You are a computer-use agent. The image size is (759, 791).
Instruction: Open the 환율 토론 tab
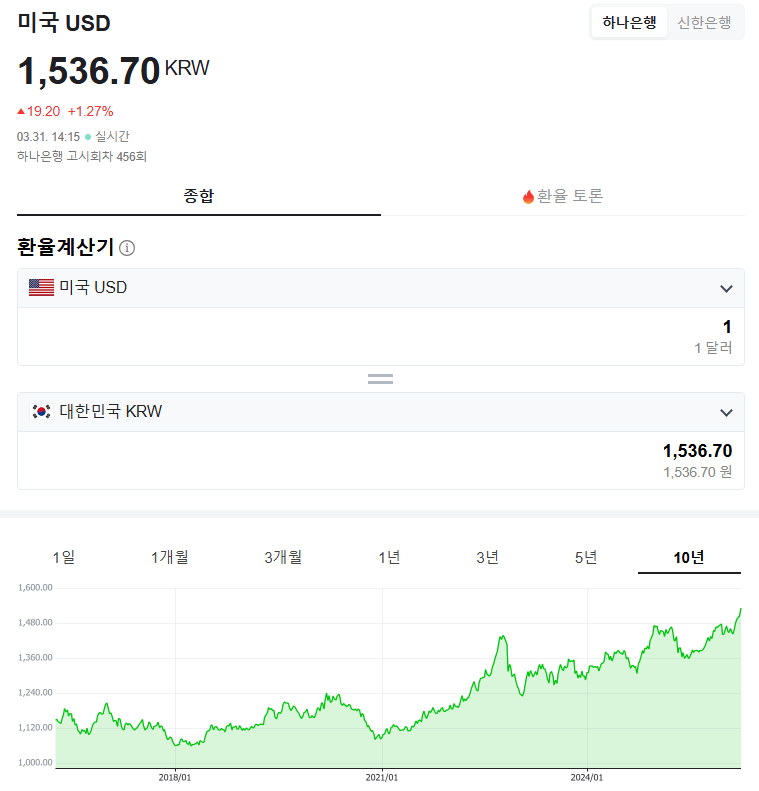coord(562,196)
